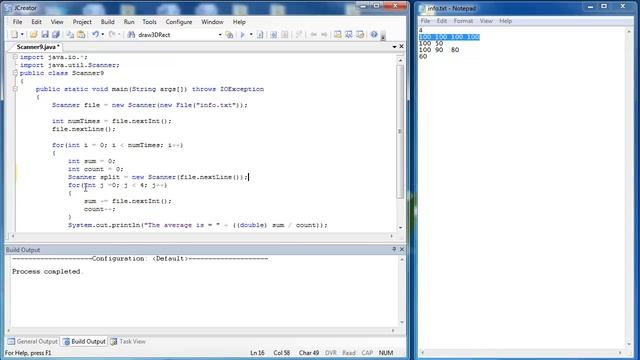This screenshot has height=360, width=640.
Task: Open the Build menu
Action: click(x=108, y=22)
